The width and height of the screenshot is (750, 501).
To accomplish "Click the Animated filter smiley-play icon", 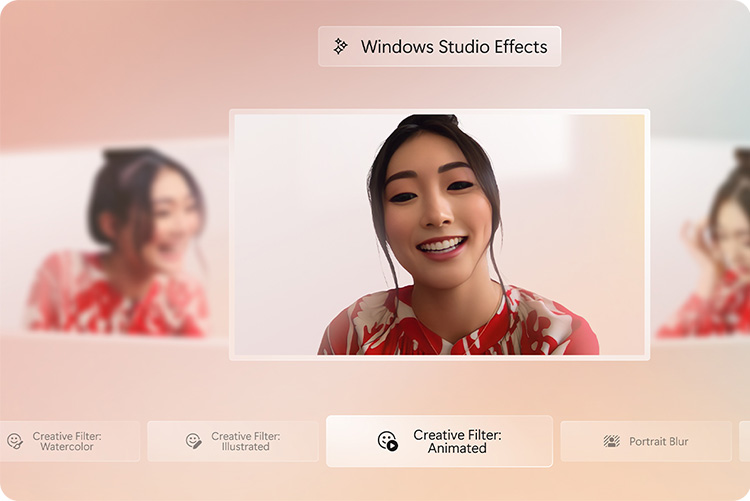I will click(387, 441).
